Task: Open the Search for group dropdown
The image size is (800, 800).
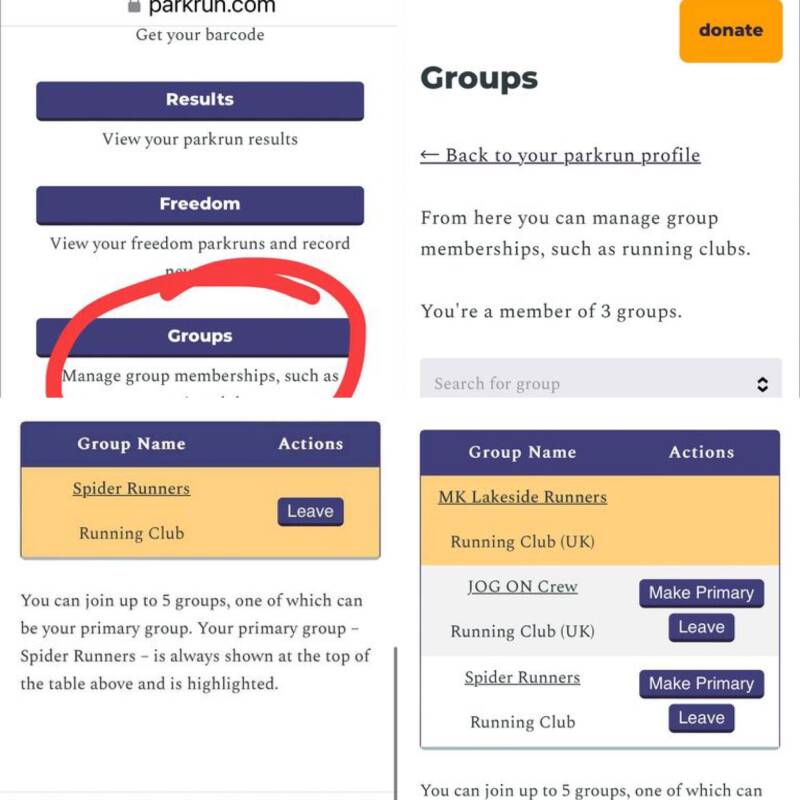Action: (x=590, y=383)
